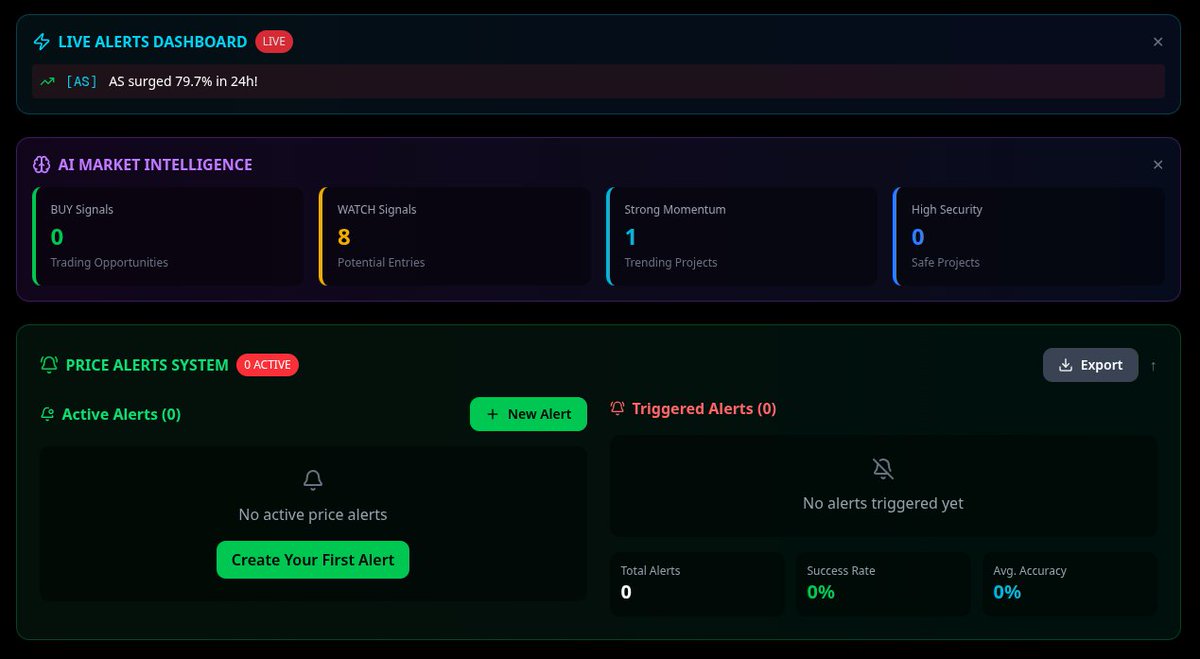Click the Live Alerts Dashboard title text
Viewport: 1200px width, 659px height.
[x=152, y=42]
